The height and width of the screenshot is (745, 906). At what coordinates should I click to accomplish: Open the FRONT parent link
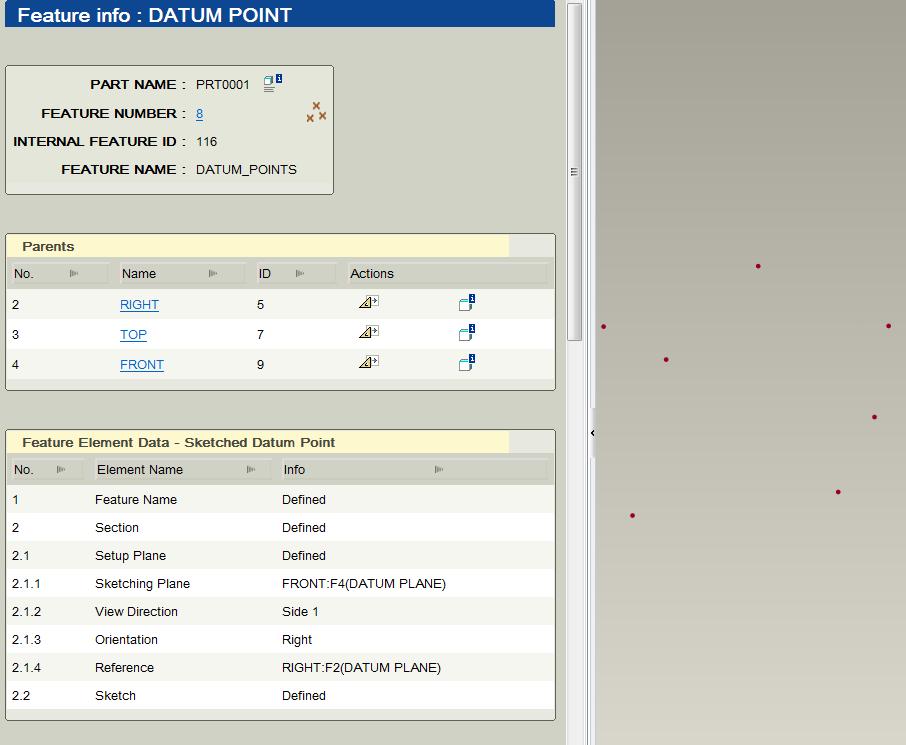[142, 365]
